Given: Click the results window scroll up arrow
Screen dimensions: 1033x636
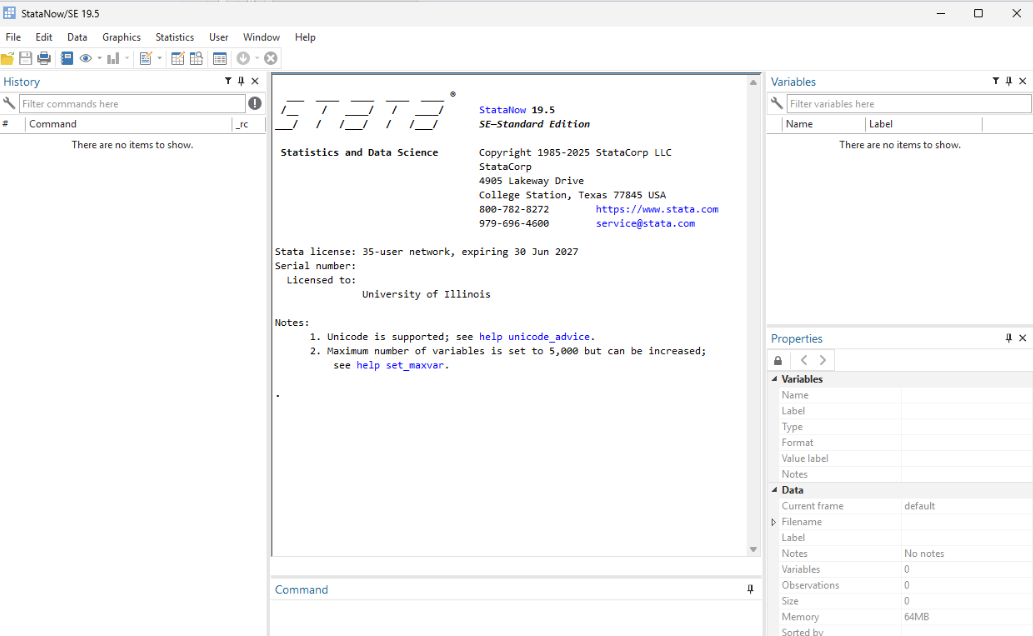Looking at the screenshot, I should (x=753, y=82).
